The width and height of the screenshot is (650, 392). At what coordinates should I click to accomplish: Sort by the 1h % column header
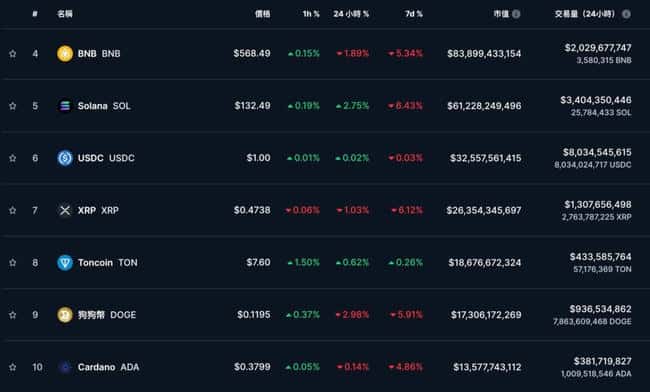click(x=311, y=14)
